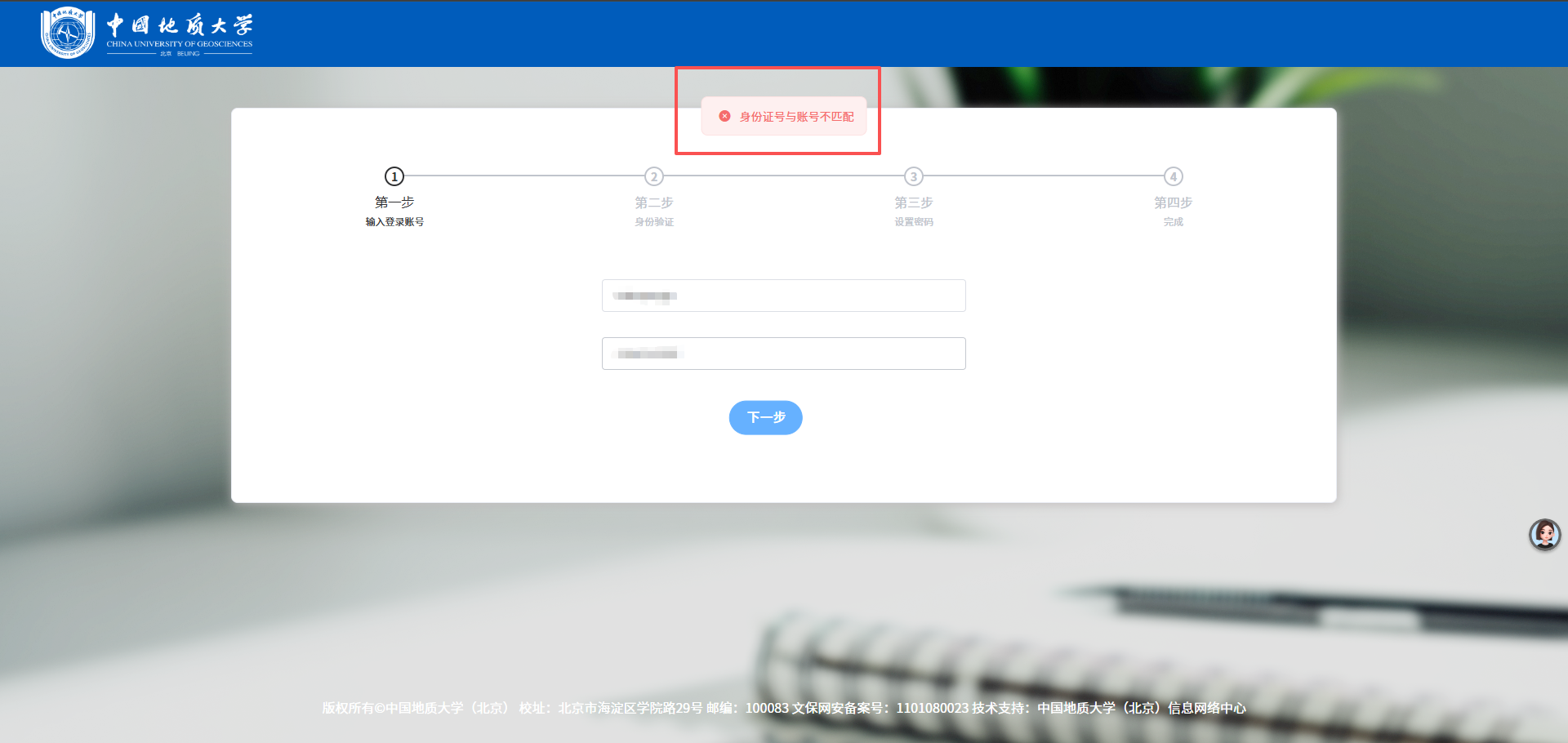
Task: Open the customer service assistant avatar
Action: (x=1544, y=535)
